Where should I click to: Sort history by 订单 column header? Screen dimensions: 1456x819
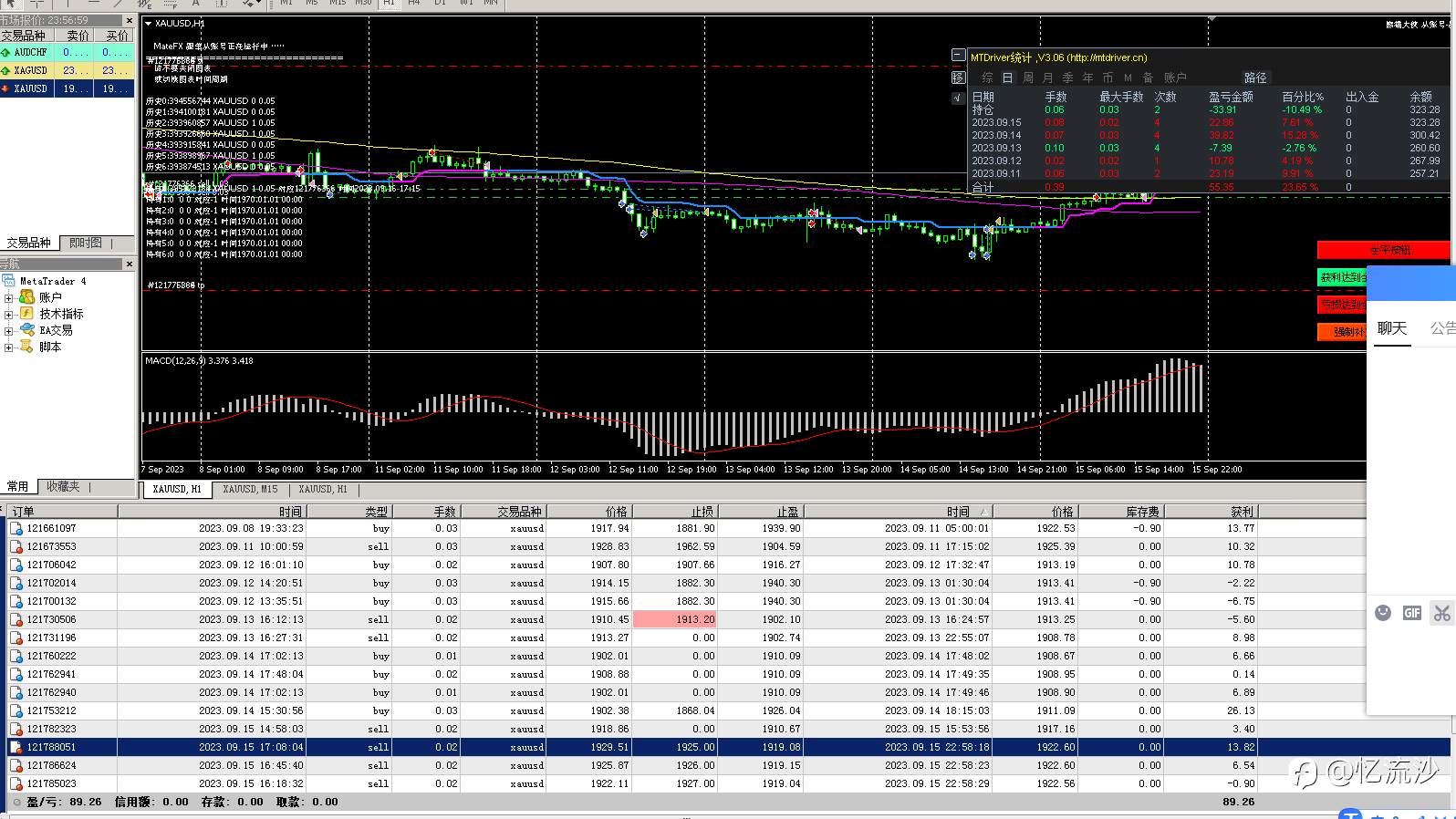(62, 512)
